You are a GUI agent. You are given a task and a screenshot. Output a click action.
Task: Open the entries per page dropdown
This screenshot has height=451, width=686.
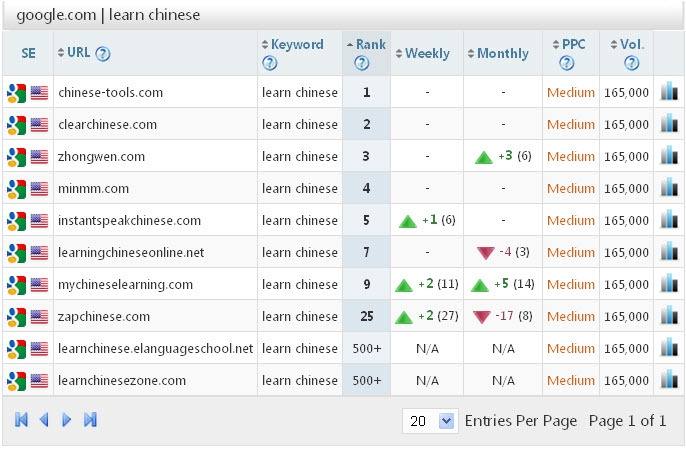tap(446, 421)
